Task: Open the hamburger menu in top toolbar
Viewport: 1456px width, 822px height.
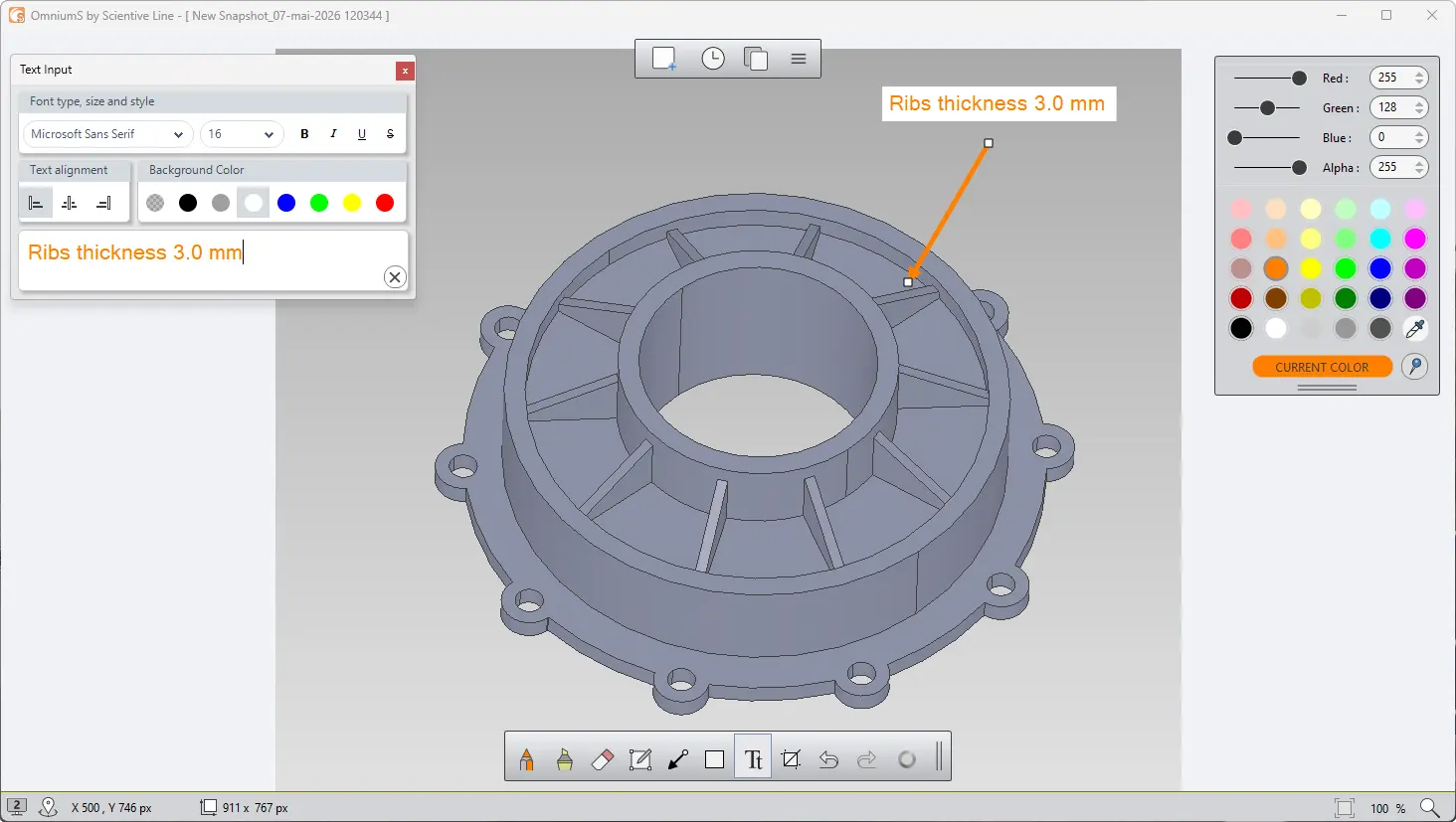Action: click(799, 59)
